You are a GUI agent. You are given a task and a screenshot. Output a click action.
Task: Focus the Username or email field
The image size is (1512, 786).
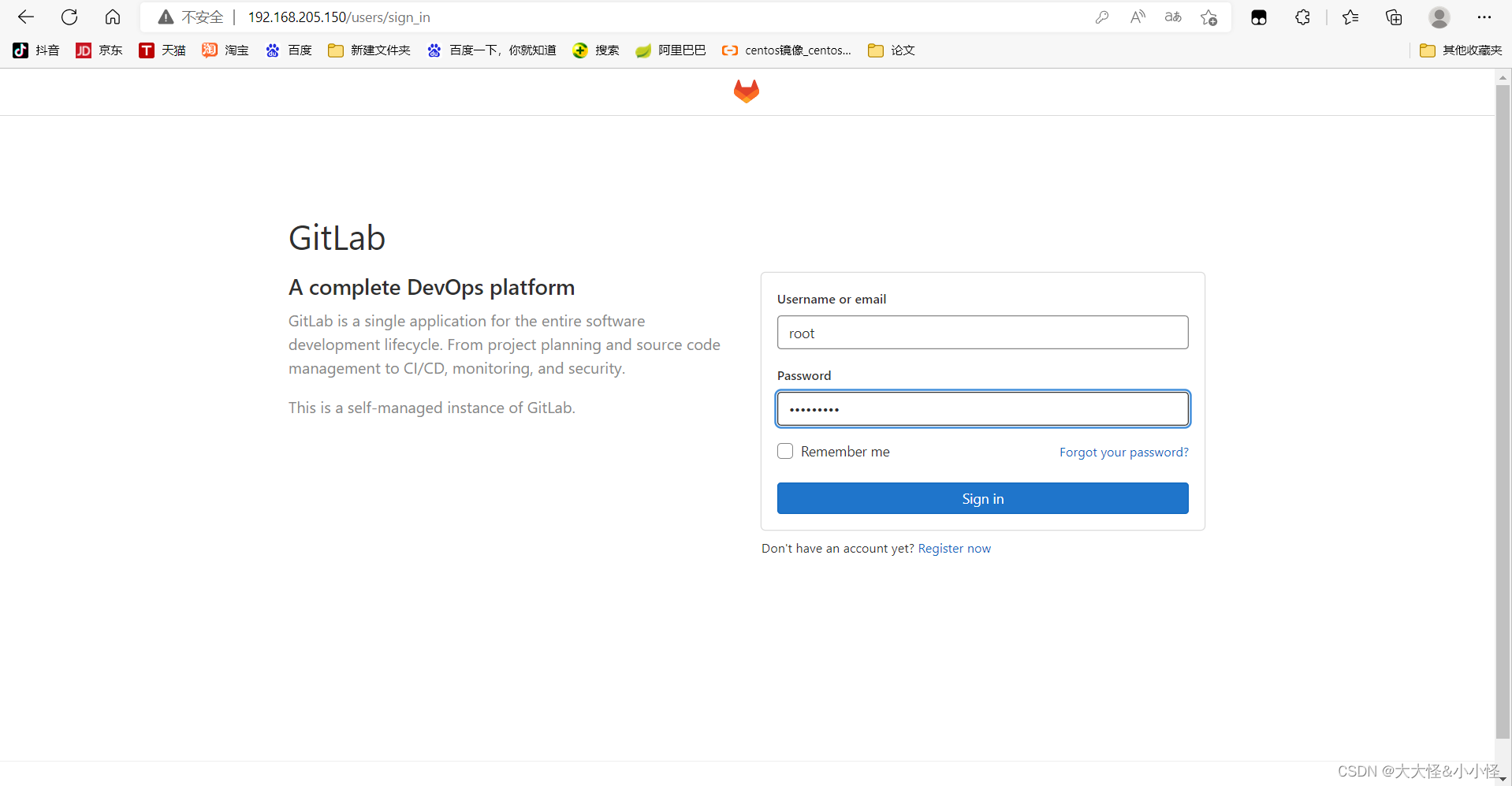(x=982, y=333)
